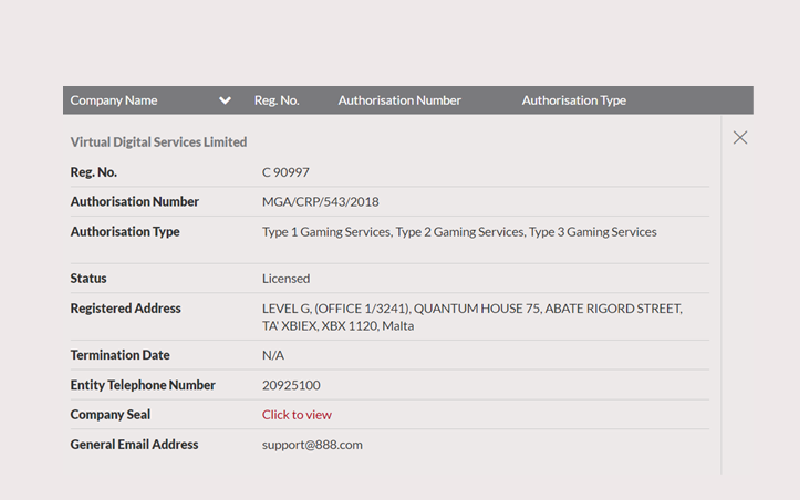Select authorisation number MGA/CRP/543/2018
800x500 pixels.
pos(320,202)
